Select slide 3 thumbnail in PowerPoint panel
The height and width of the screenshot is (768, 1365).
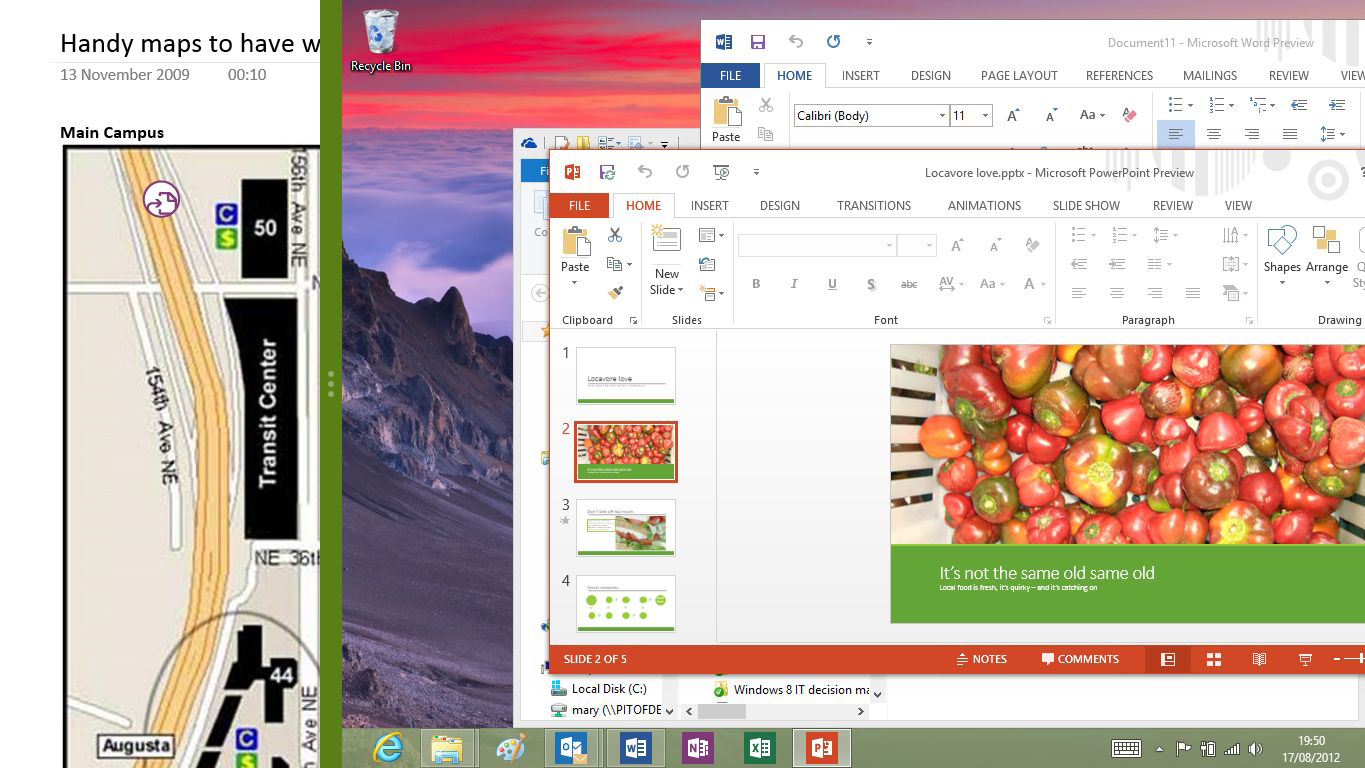pos(626,527)
